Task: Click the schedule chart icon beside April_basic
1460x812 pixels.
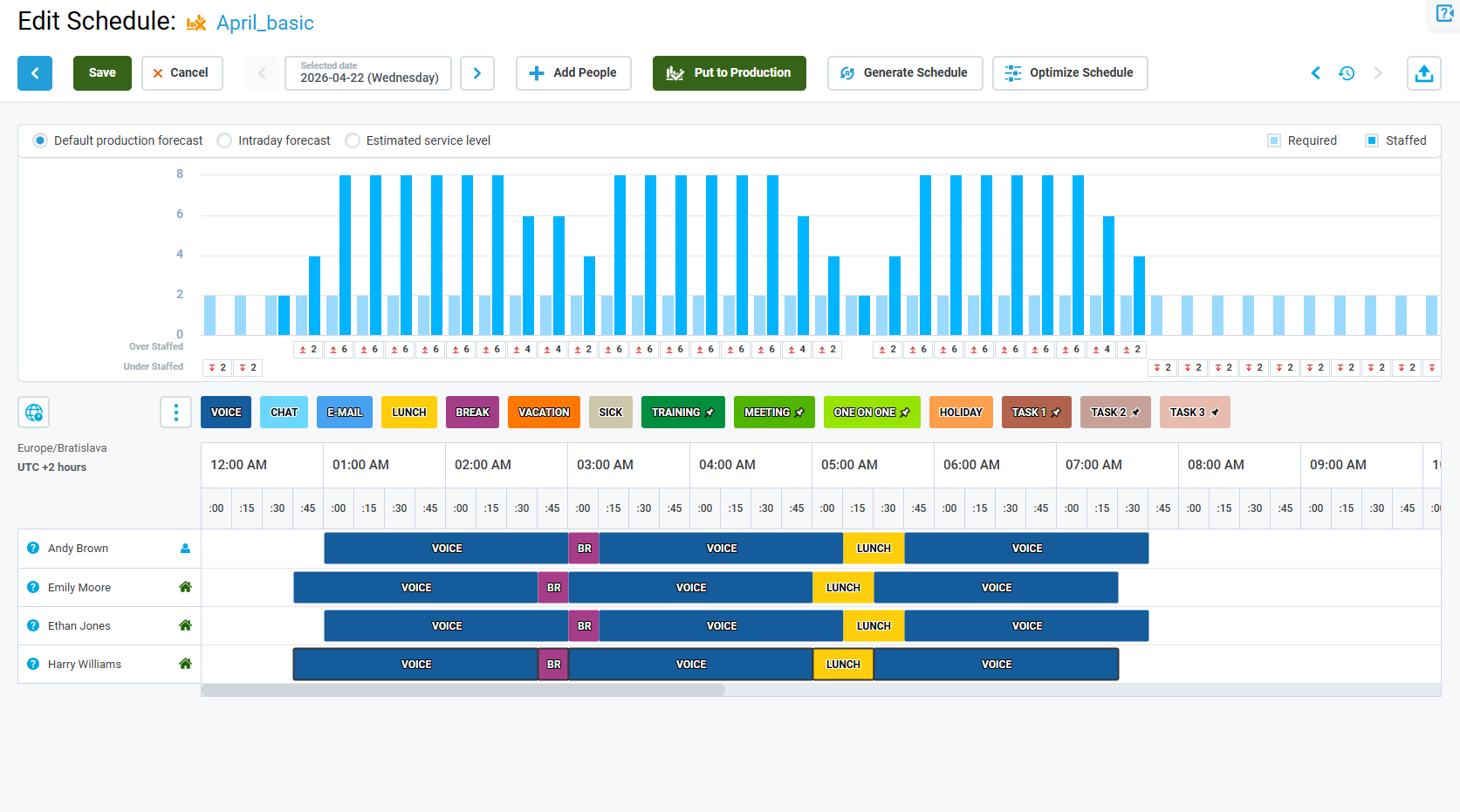Action: (196, 23)
